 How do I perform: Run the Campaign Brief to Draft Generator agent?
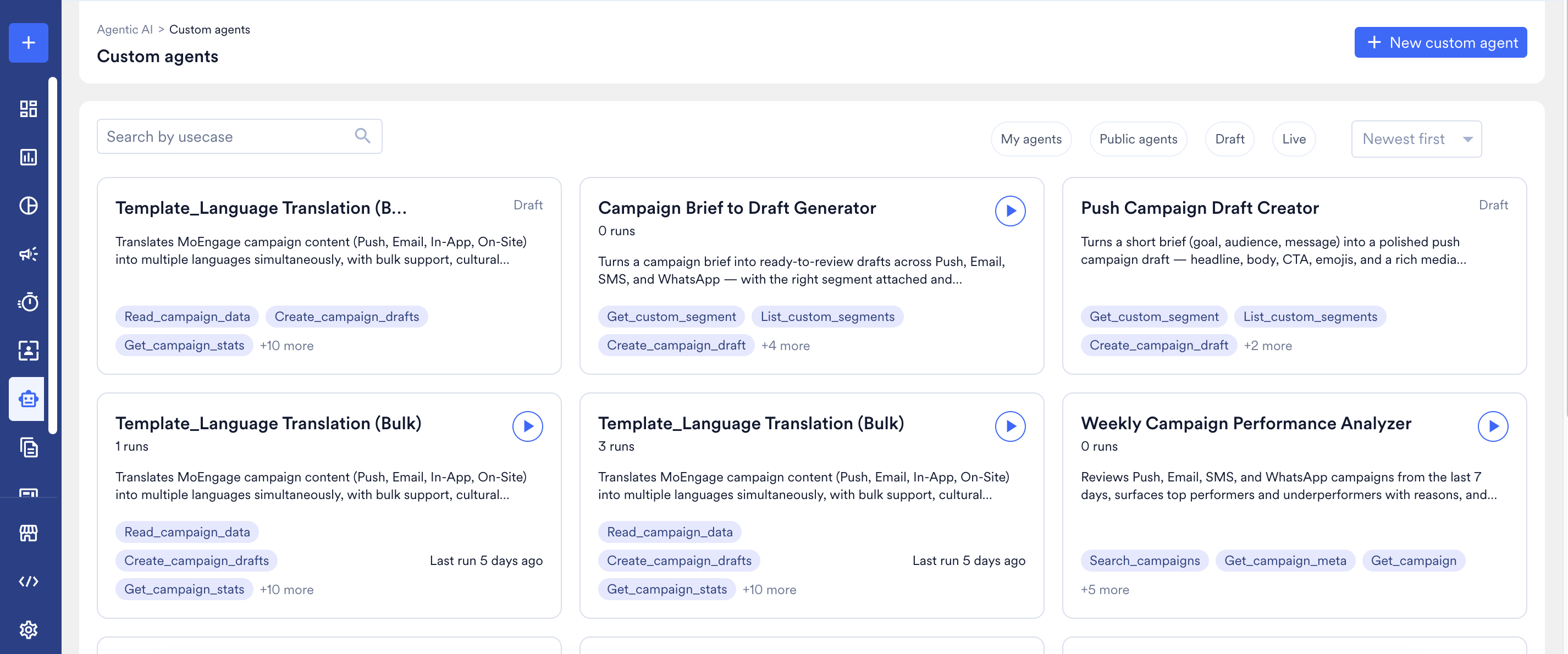click(x=1010, y=211)
